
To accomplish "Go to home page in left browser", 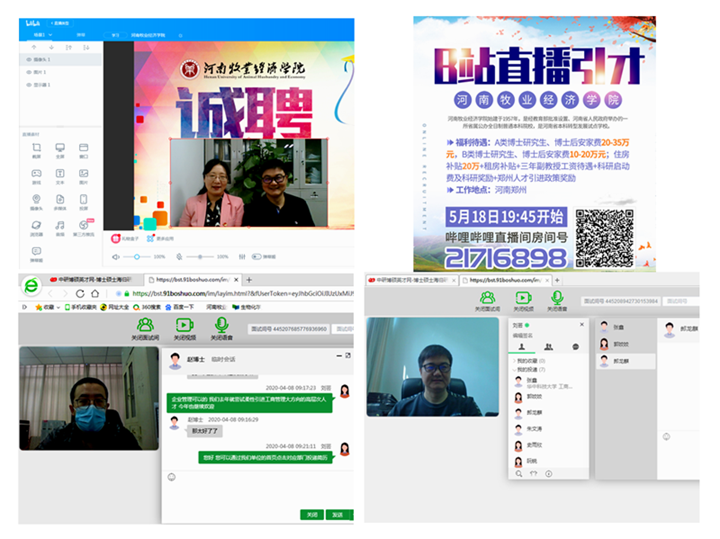I will pyautogui.click(x=95, y=293).
